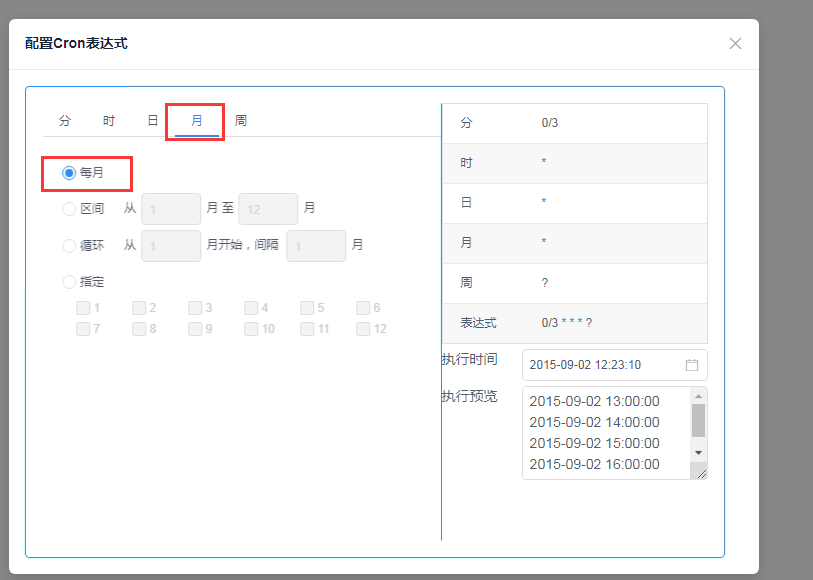Click the 表达式 row label

(478, 323)
